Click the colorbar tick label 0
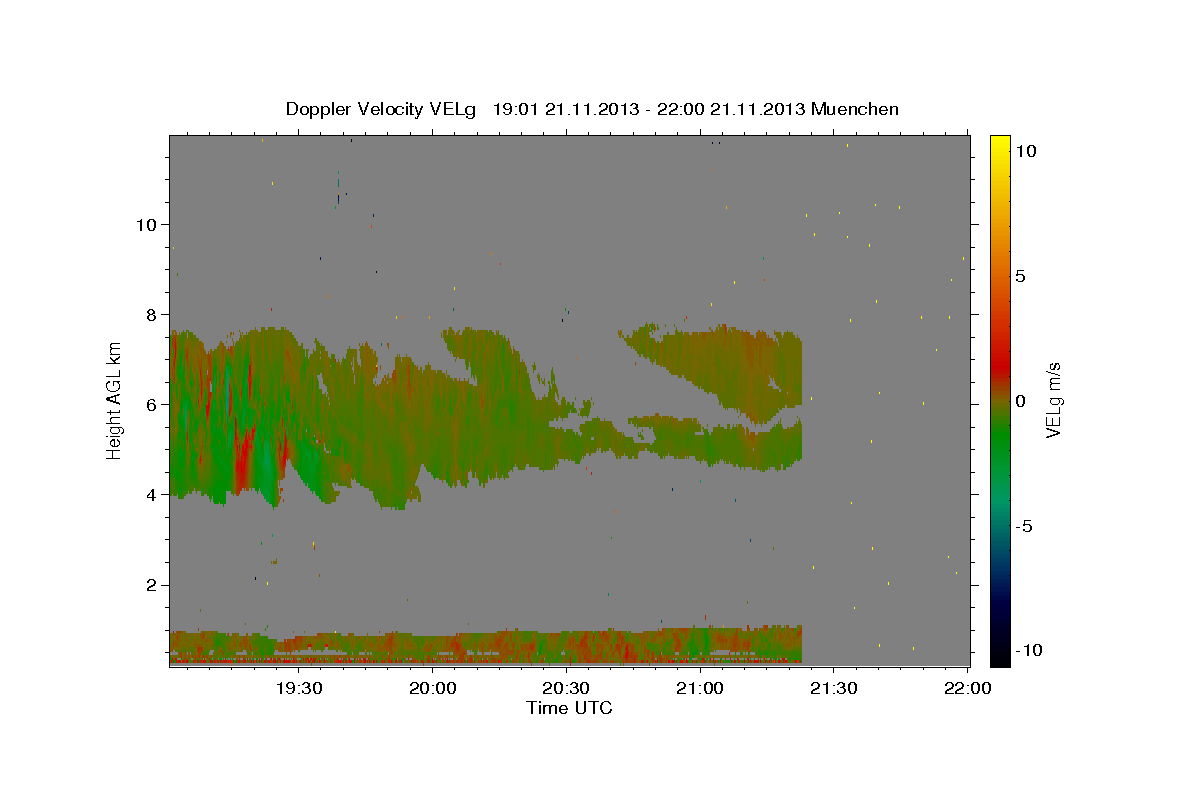Screen dimensions: 1200x800 click(x=1020, y=401)
